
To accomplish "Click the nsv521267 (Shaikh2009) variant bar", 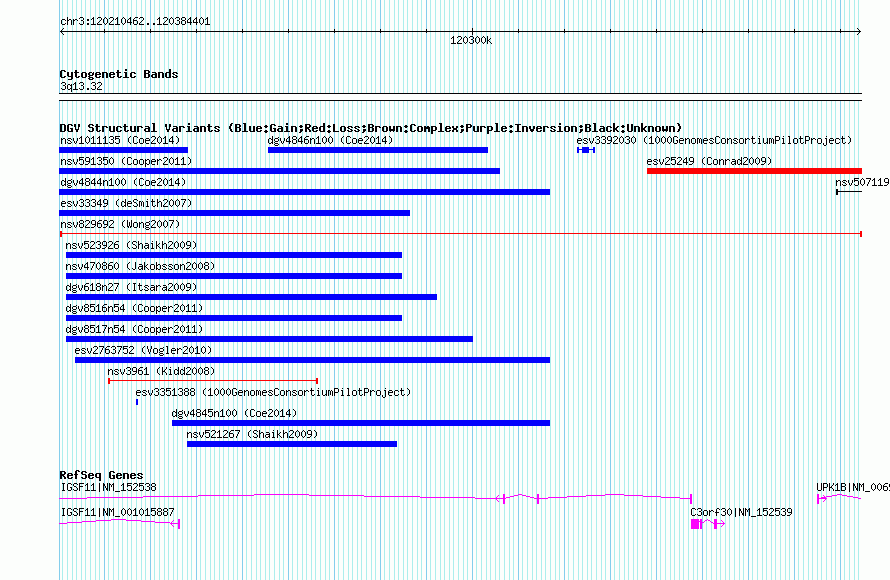I will [292, 444].
